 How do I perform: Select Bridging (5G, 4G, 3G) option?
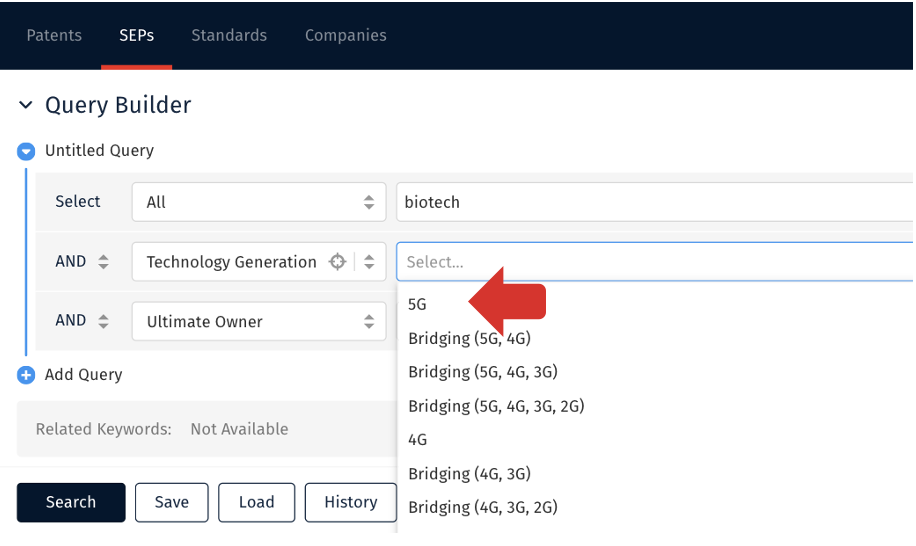tap(483, 372)
